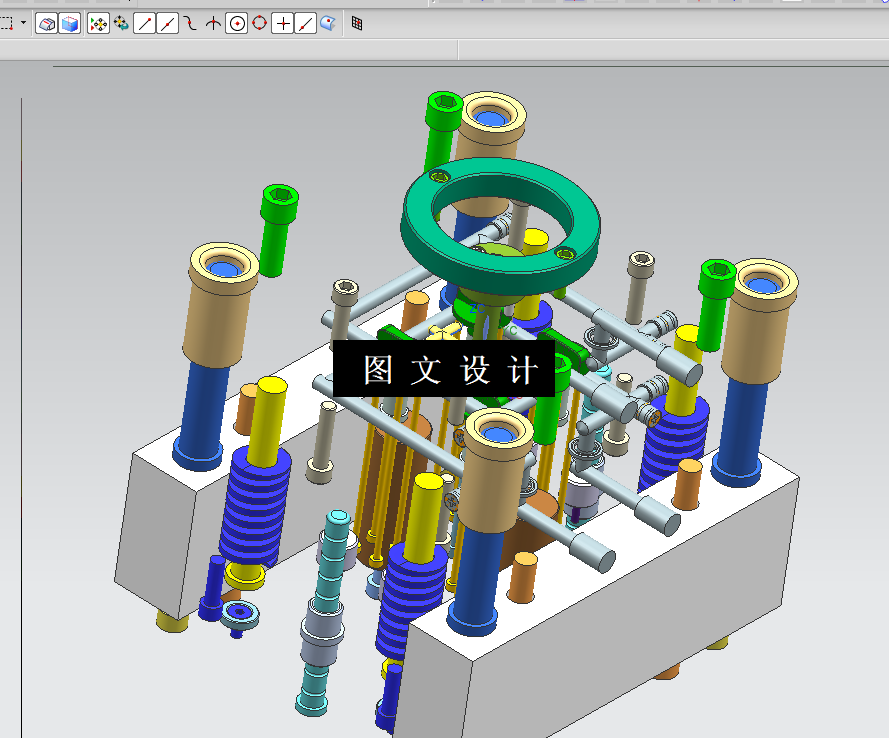This screenshot has height=738, width=889.
Task: Toggle the Arc Center snap icon
Action: pos(236,24)
